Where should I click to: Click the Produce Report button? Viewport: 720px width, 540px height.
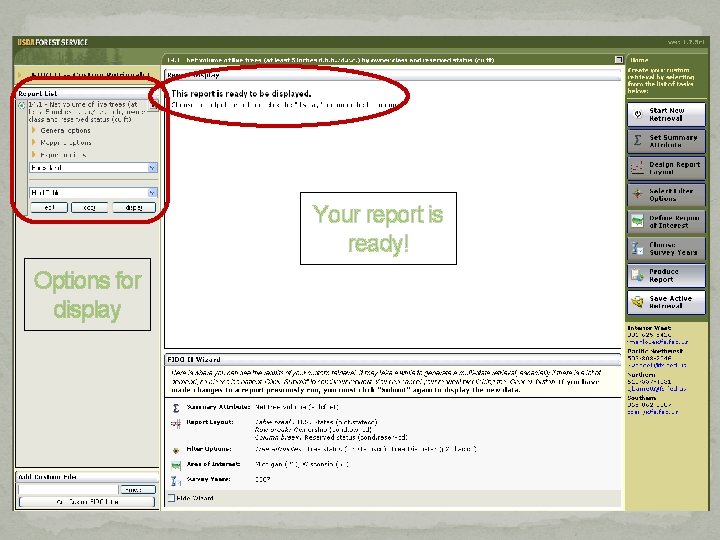point(666,275)
